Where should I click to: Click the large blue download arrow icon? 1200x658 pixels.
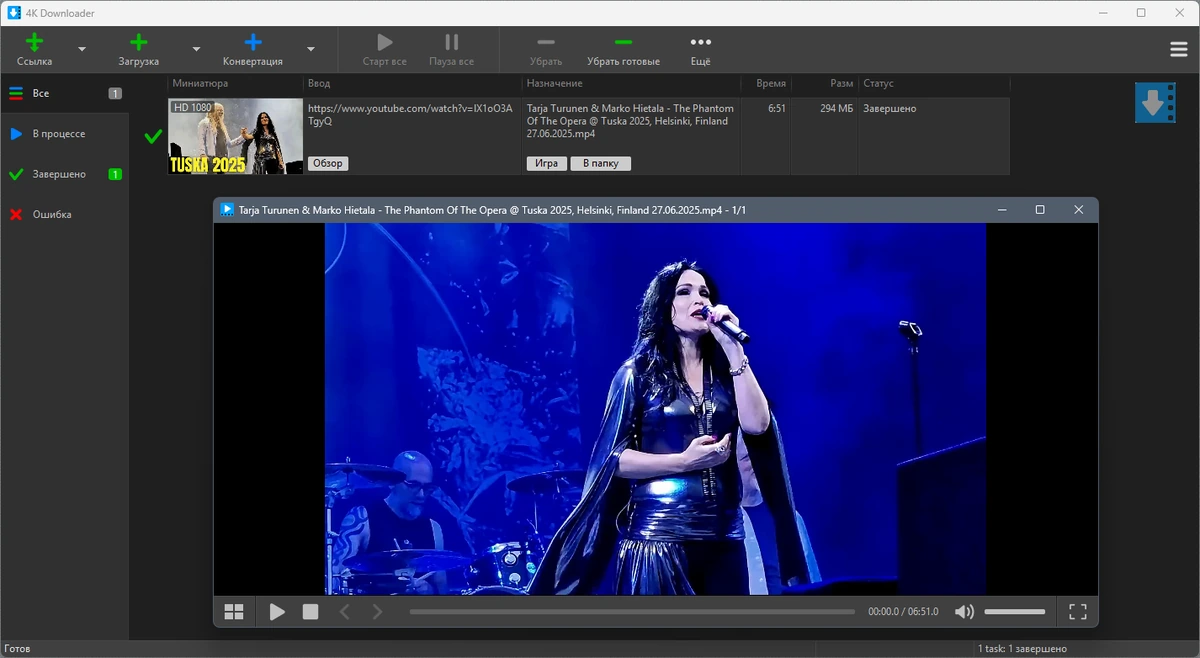1155,103
